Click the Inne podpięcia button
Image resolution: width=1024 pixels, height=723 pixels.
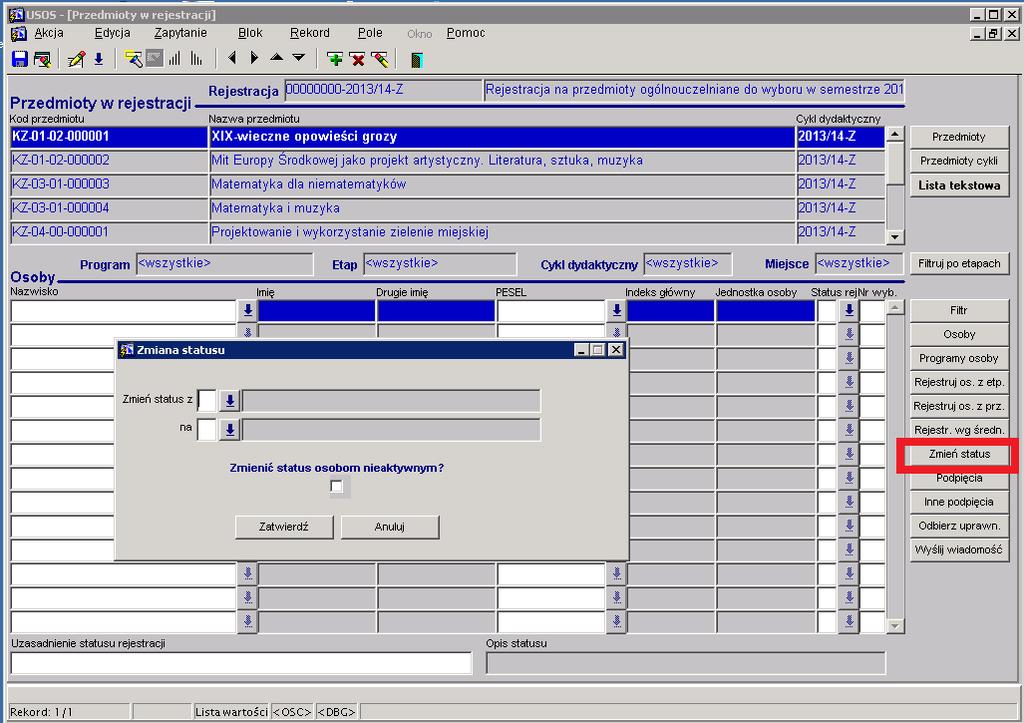(x=959, y=502)
